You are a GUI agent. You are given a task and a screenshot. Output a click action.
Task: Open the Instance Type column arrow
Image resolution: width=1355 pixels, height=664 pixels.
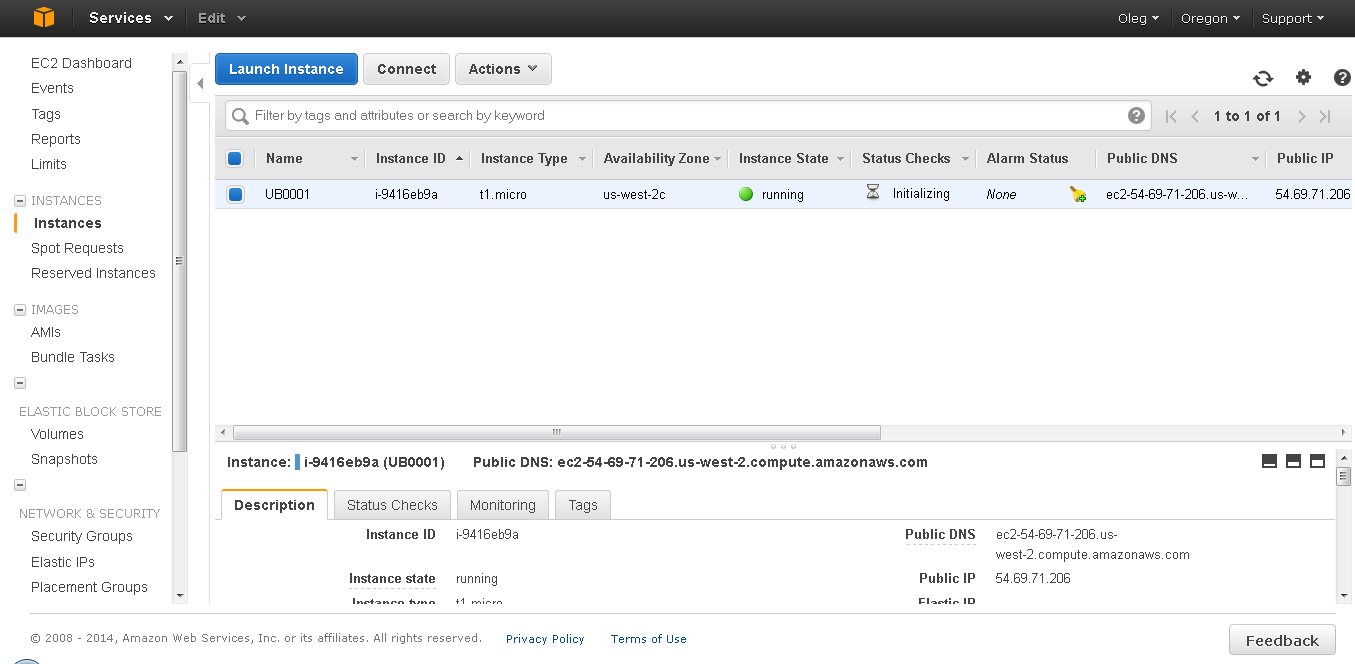tap(580, 159)
